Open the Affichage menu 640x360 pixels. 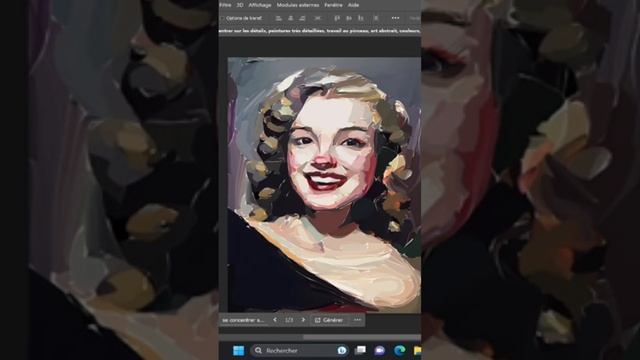click(260, 5)
